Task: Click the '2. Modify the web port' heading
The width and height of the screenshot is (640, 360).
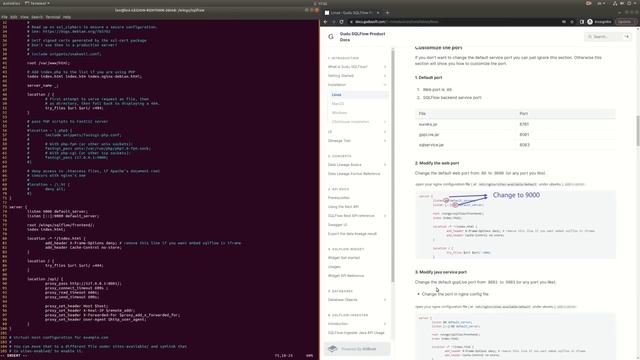Action: (x=437, y=163)
